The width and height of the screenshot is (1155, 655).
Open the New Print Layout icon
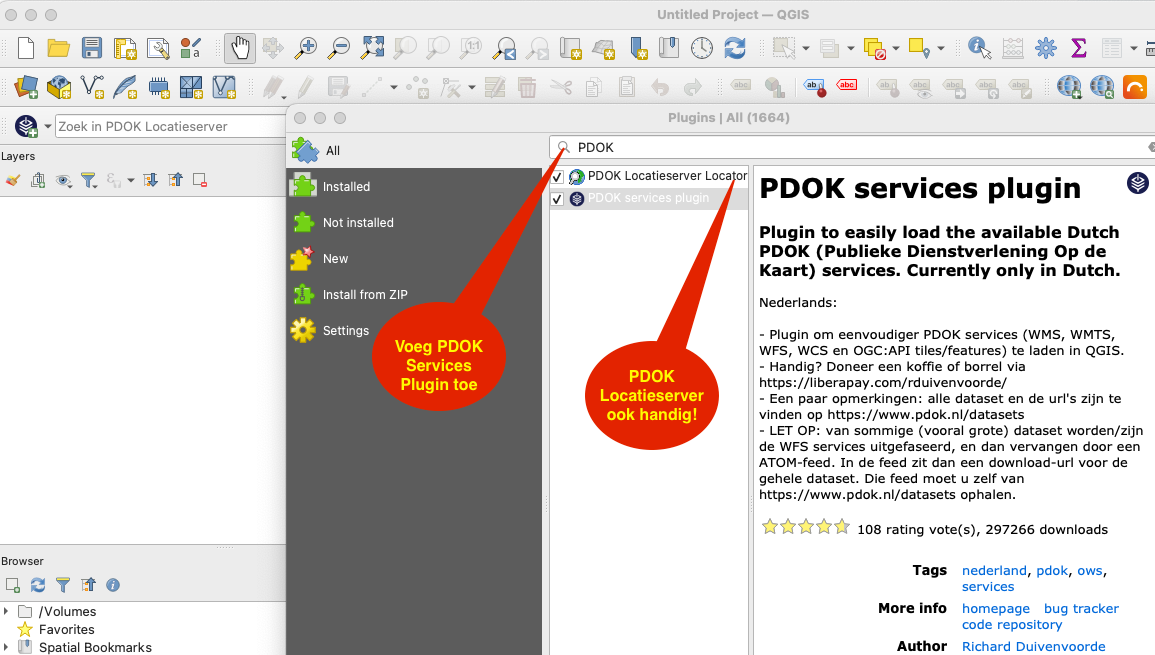point(125,49)
